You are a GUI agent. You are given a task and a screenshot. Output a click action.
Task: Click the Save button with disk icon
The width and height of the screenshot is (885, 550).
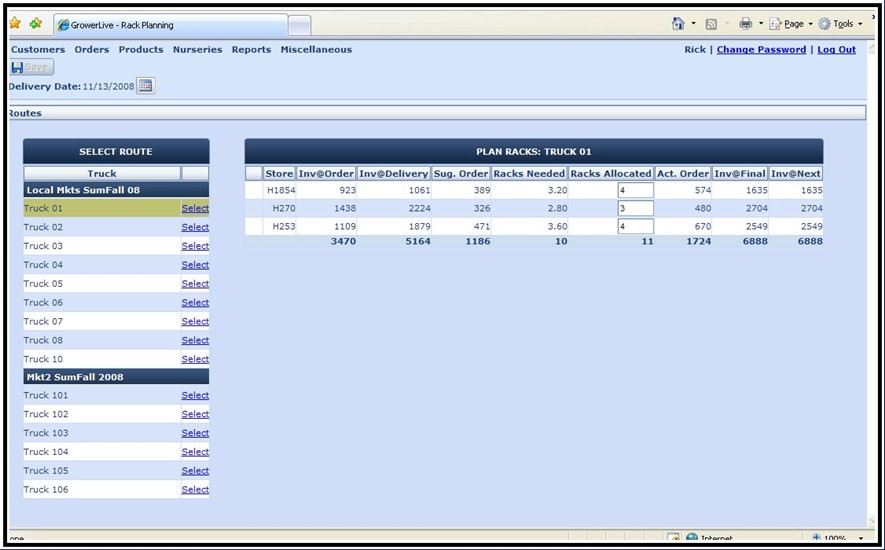point(32,67)
